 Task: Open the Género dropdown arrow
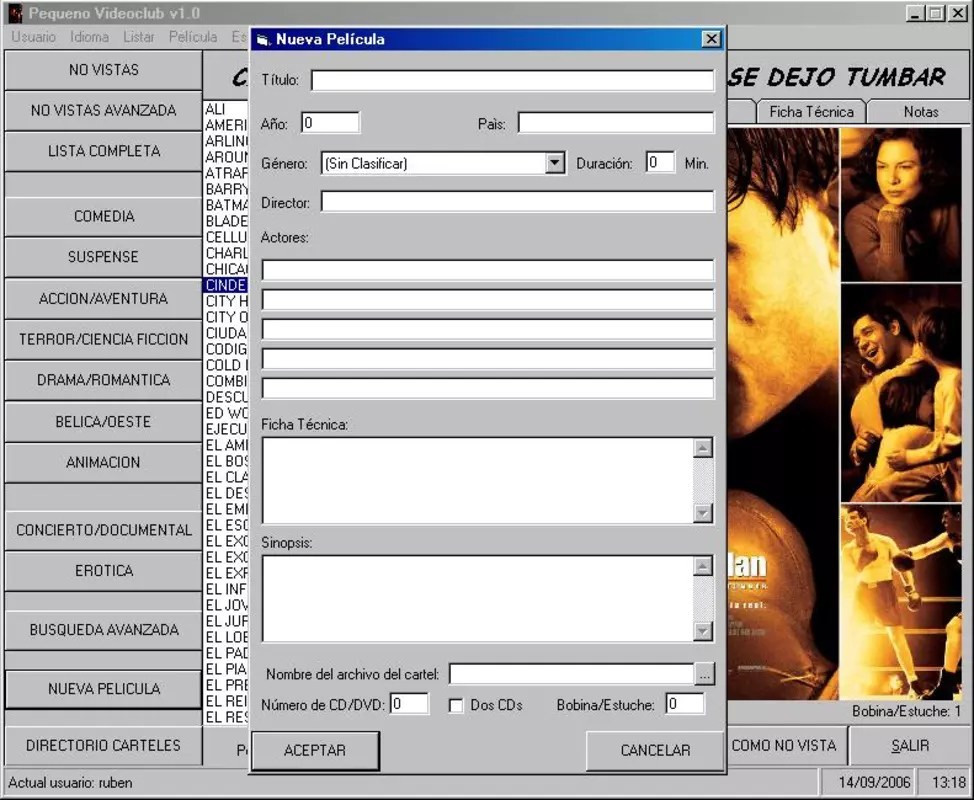555,163
